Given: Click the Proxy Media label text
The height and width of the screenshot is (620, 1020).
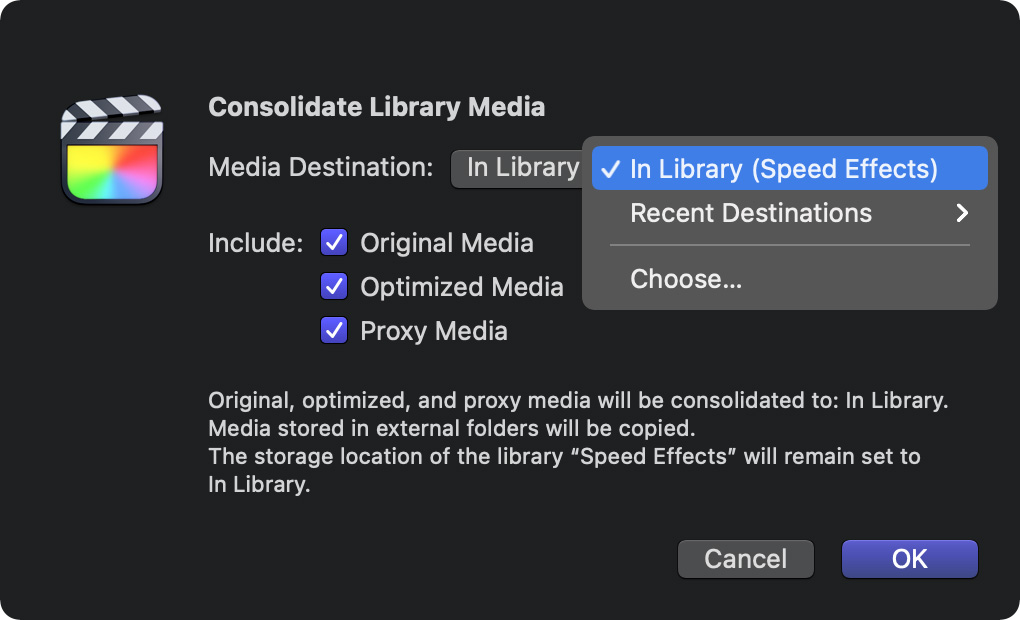Looking at the screenshot, I should click(434, 331).
